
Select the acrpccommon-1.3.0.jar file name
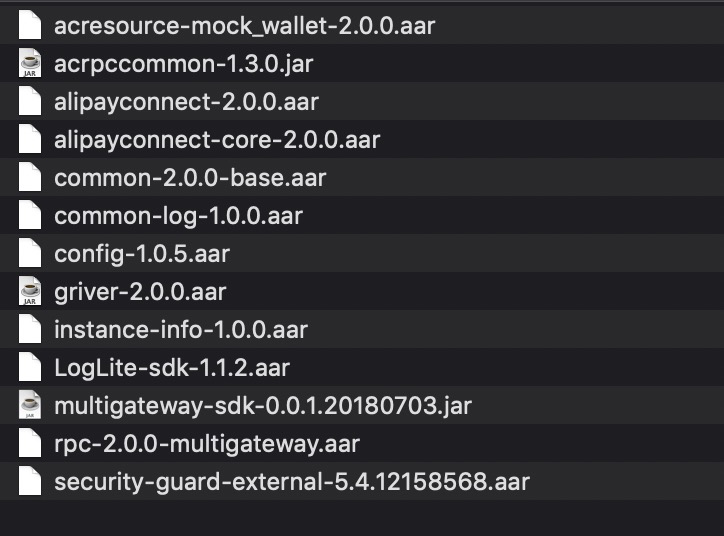184,64
